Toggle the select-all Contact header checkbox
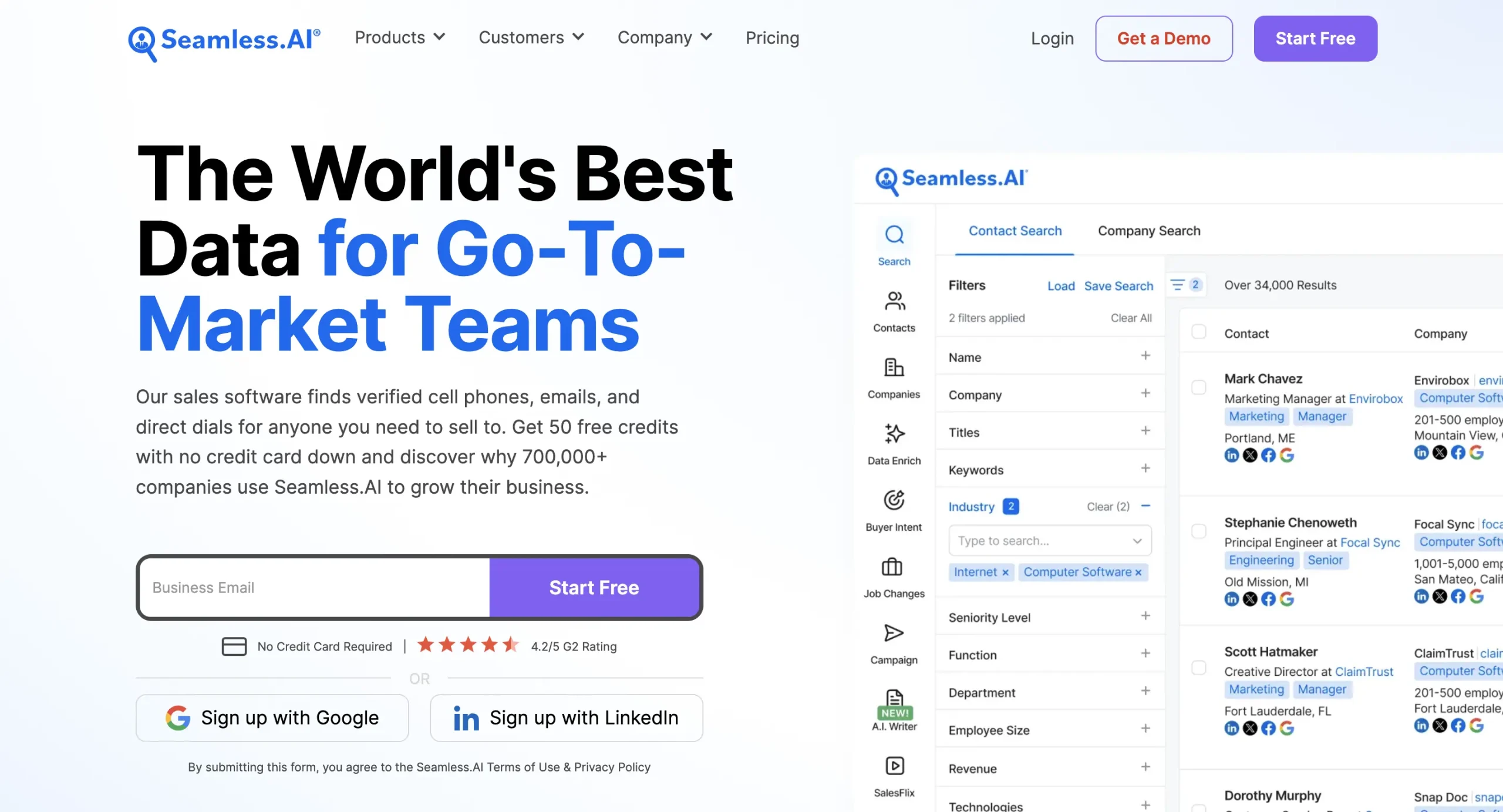Viewport: 1503px width, 812px height. [x=1199, y=332]
